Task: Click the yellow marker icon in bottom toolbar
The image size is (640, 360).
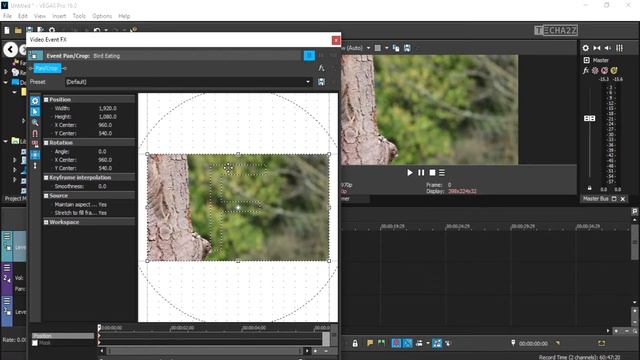Action: [370, 343]
